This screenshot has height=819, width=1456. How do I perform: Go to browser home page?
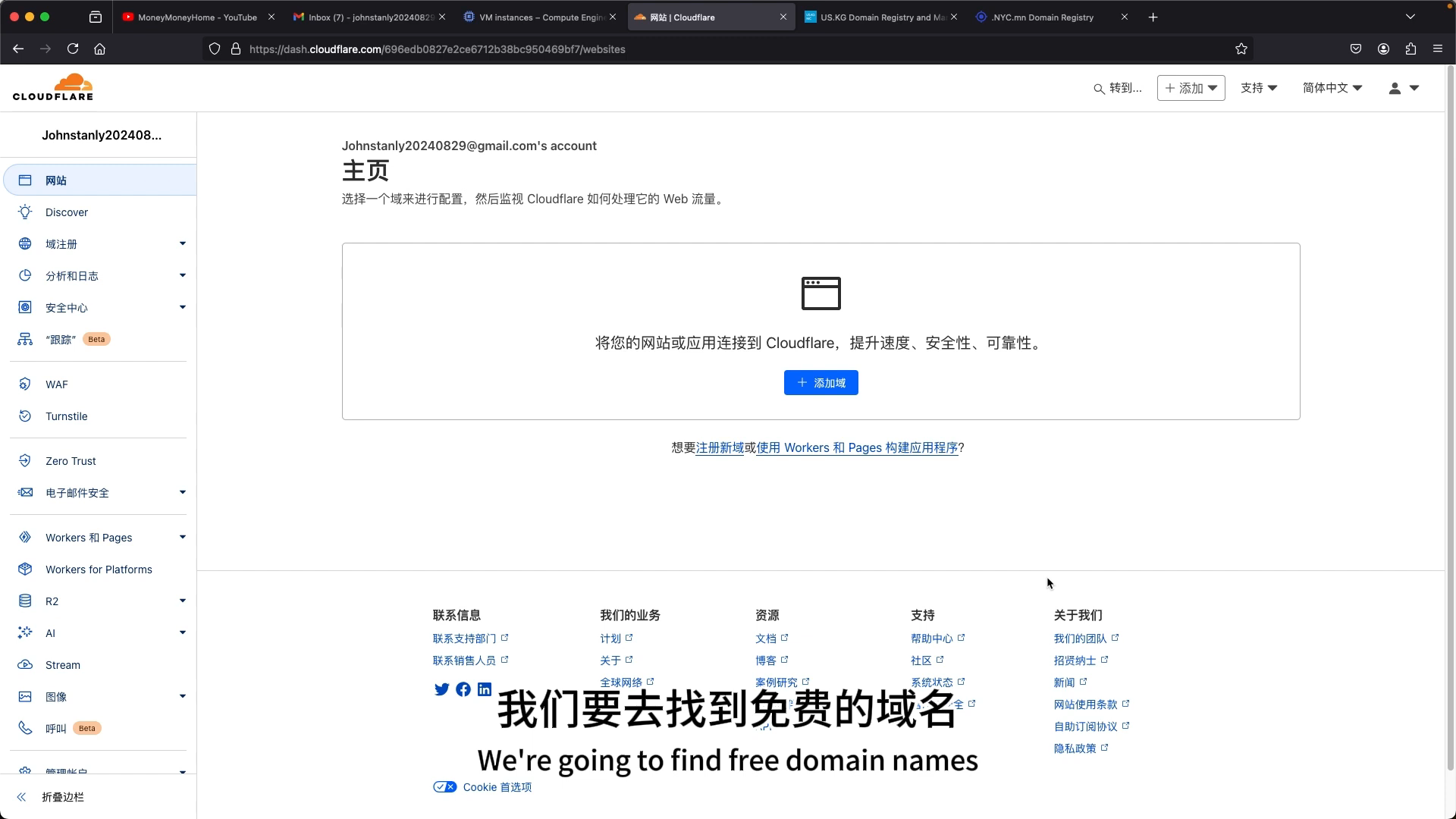point(99,49)
